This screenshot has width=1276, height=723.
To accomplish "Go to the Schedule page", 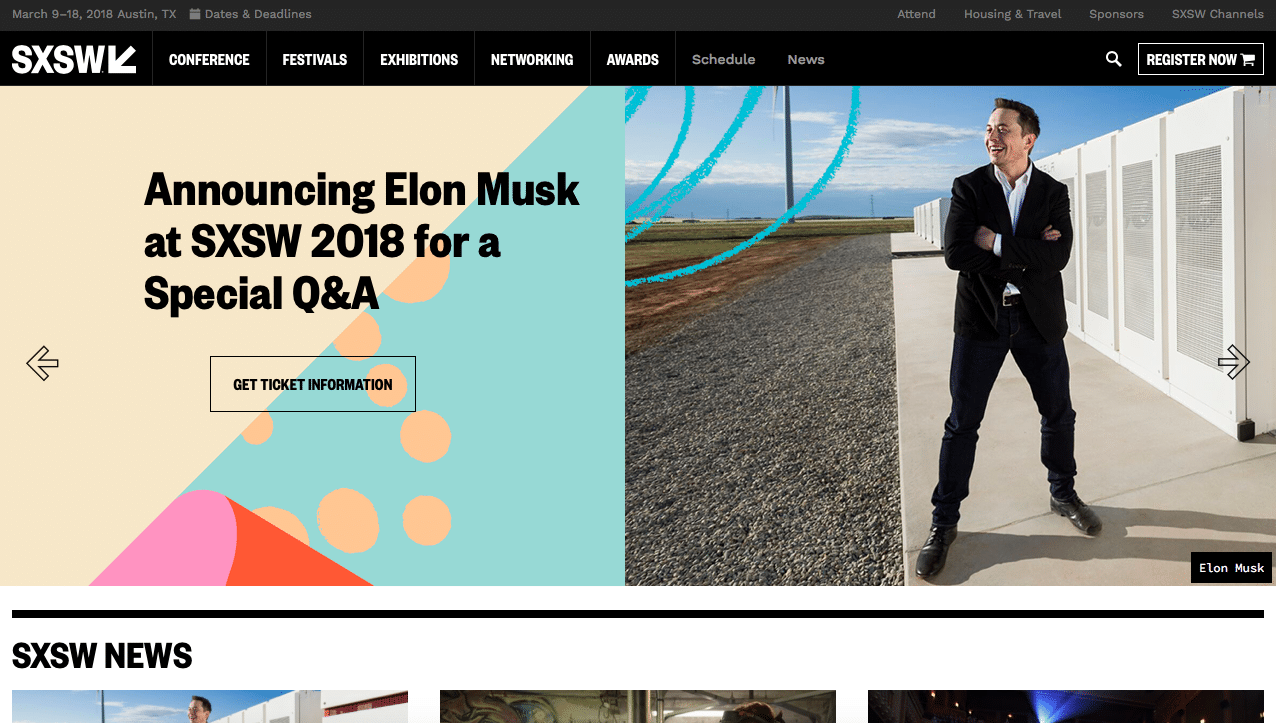I will [723, 59].
